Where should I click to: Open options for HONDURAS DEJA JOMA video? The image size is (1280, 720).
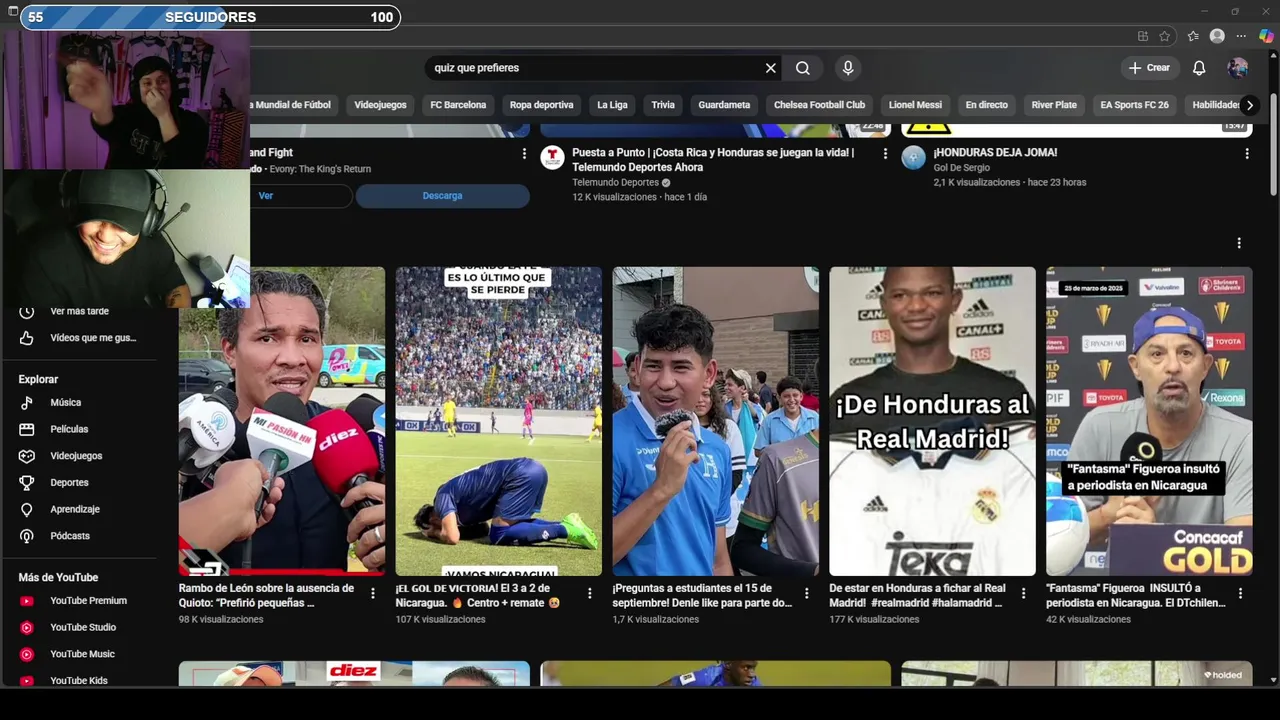point(1246,153)
